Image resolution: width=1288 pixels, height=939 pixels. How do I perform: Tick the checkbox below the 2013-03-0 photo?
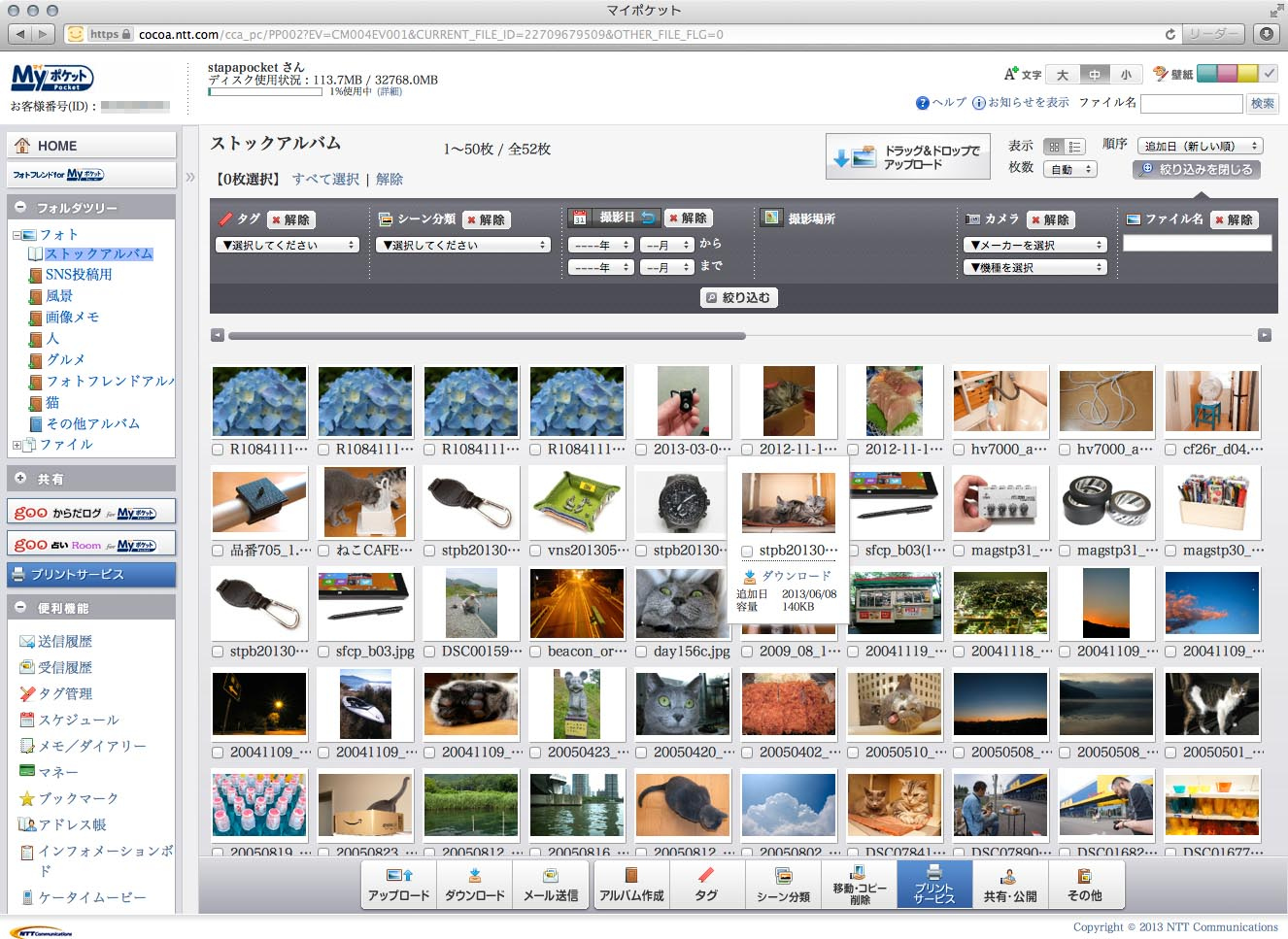point(640,450)
